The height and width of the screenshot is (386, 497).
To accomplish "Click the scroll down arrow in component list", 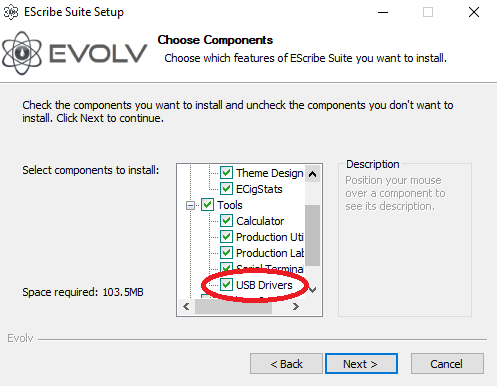I will [312, 289].
